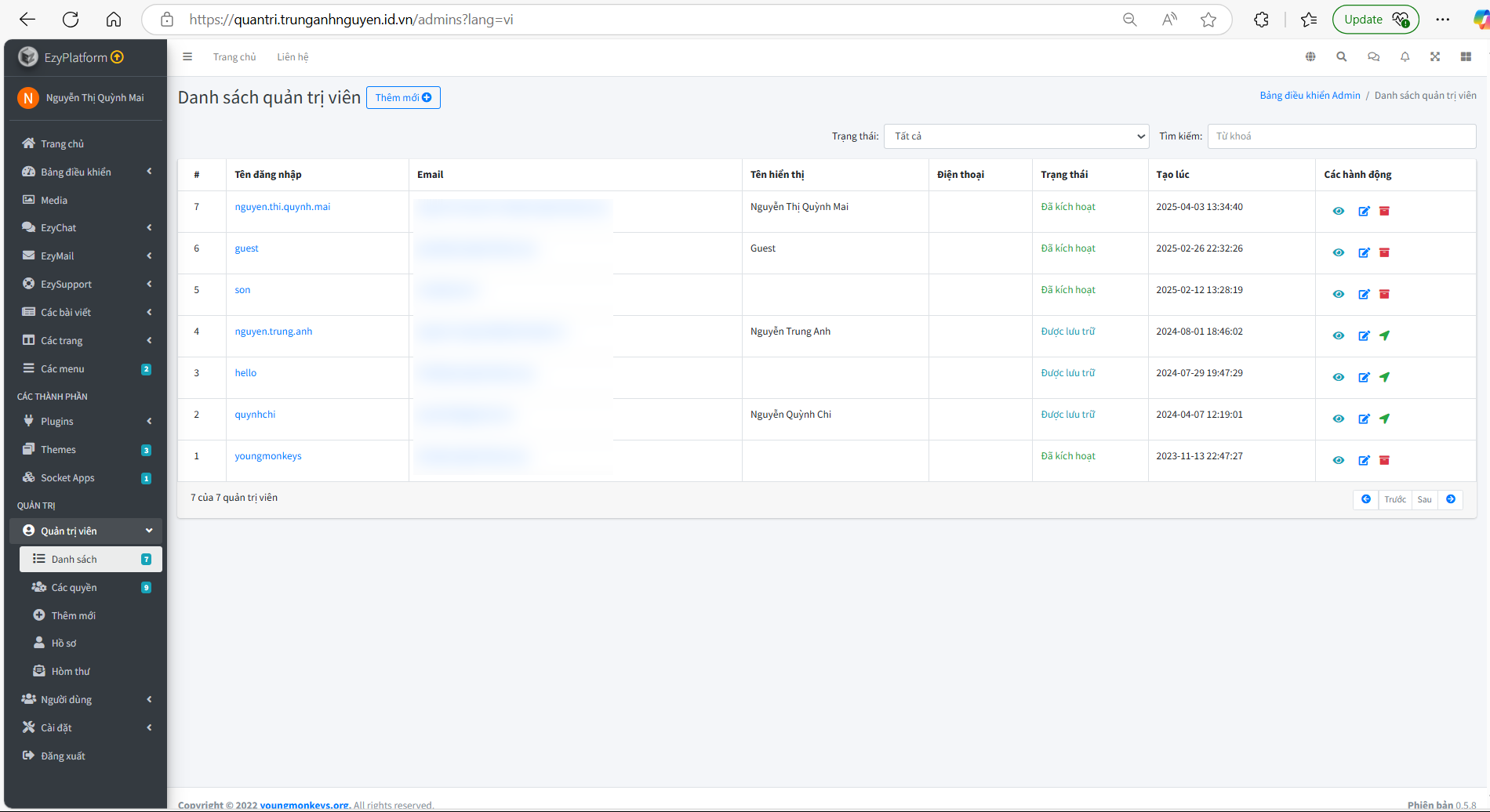Expand Cài đặt sidebar menu

point(85,728)
